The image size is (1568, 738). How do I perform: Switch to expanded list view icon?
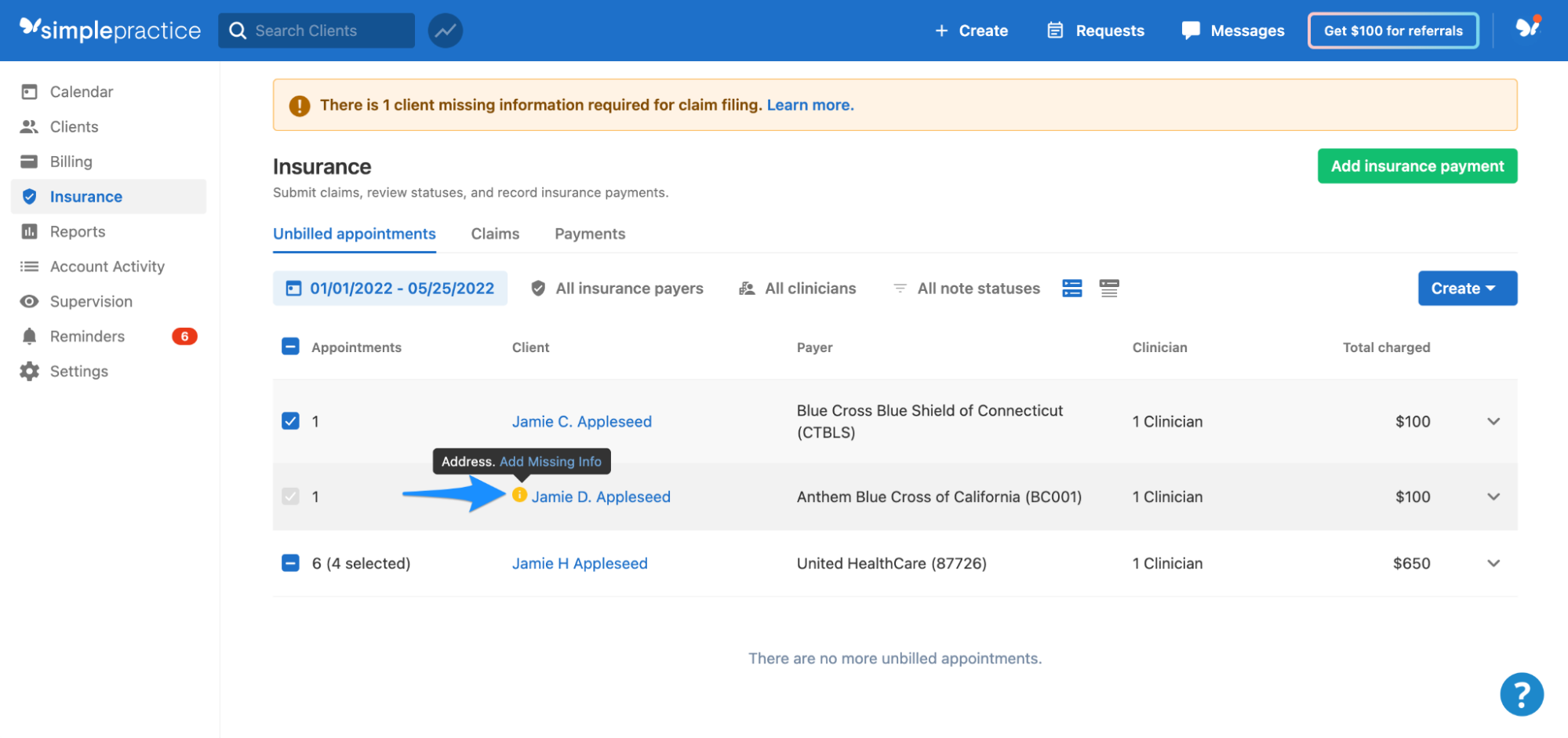click(1071, 288)
